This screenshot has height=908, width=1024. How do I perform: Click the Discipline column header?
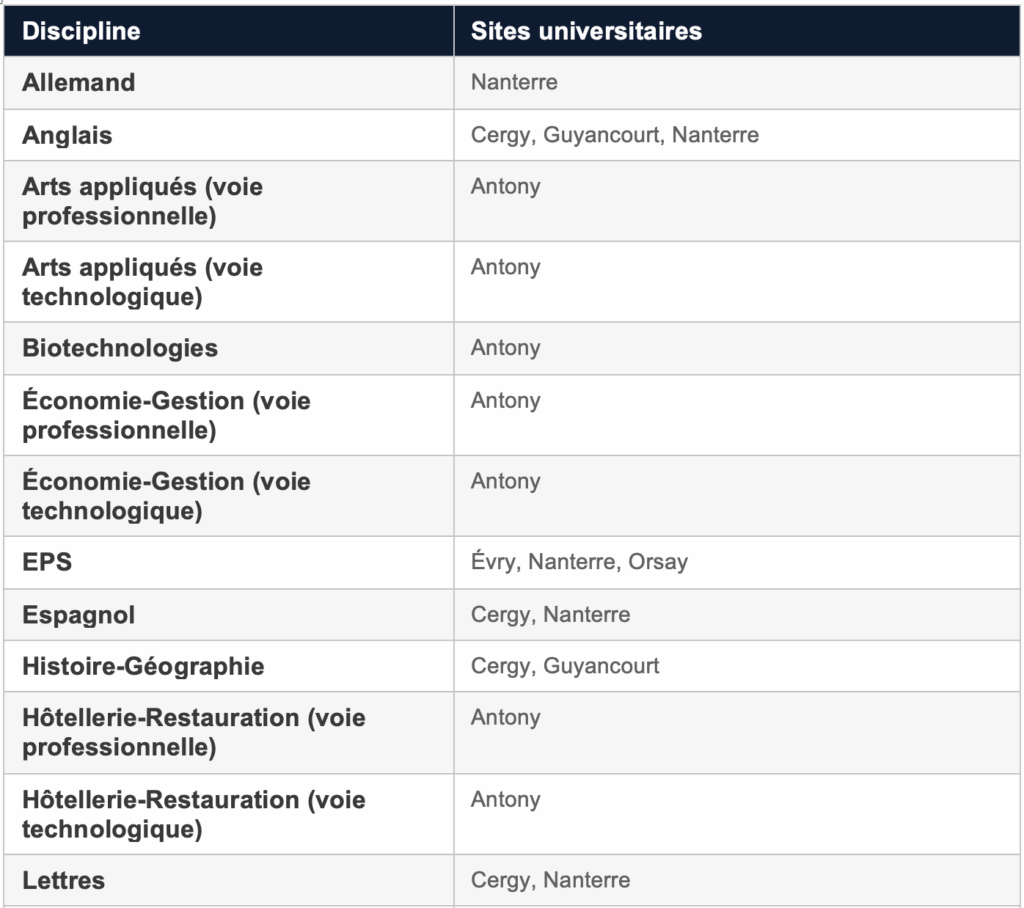81,31
